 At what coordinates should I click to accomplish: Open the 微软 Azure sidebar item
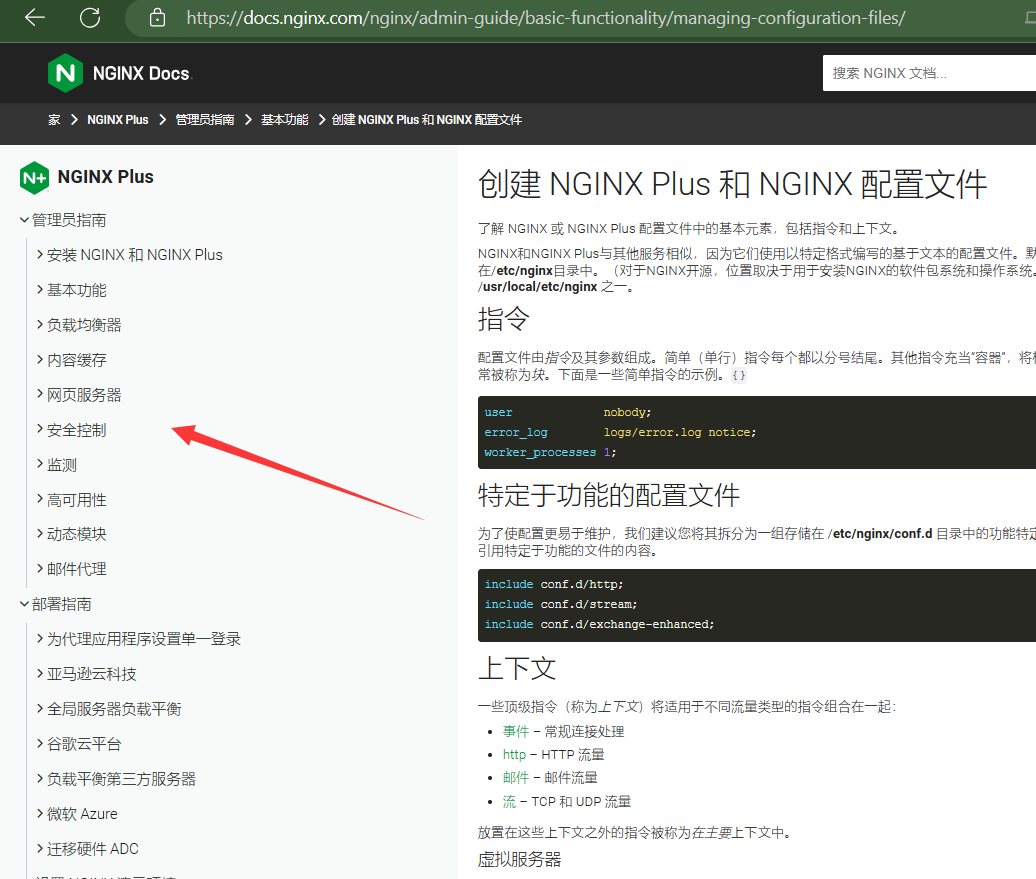pos(82,814)
